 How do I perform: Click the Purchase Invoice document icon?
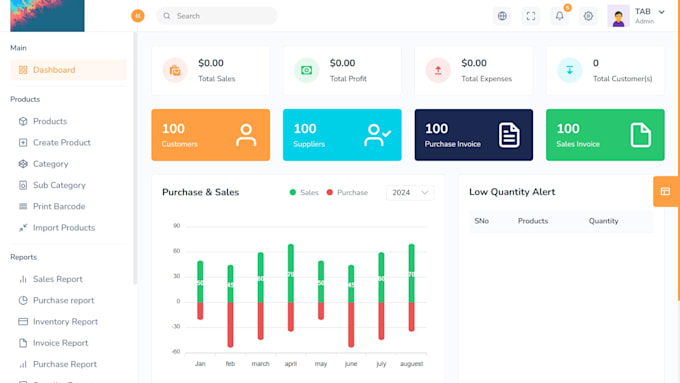509,135
